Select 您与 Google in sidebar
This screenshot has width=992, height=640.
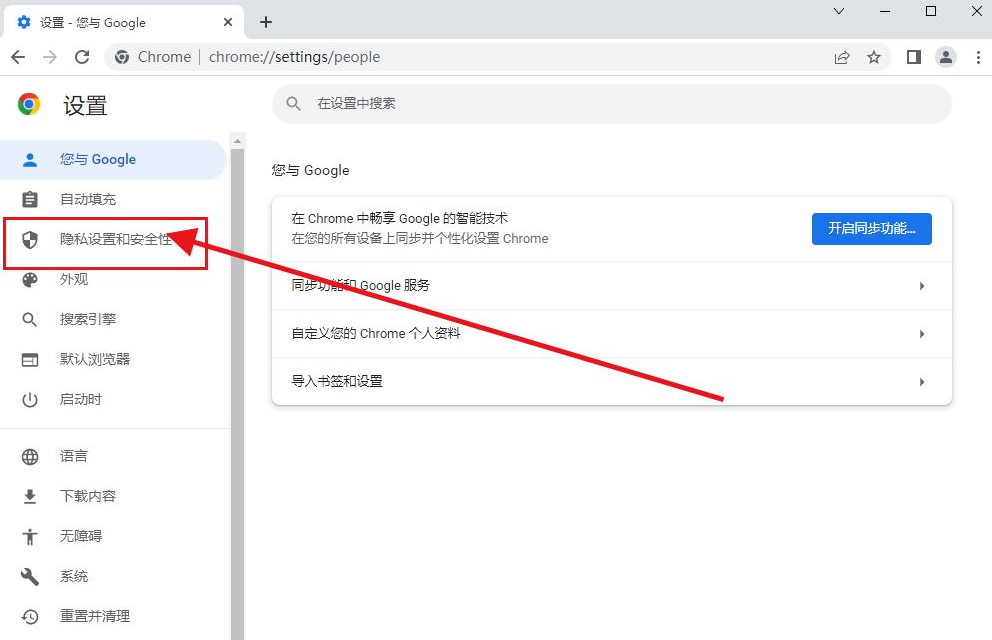113,159
